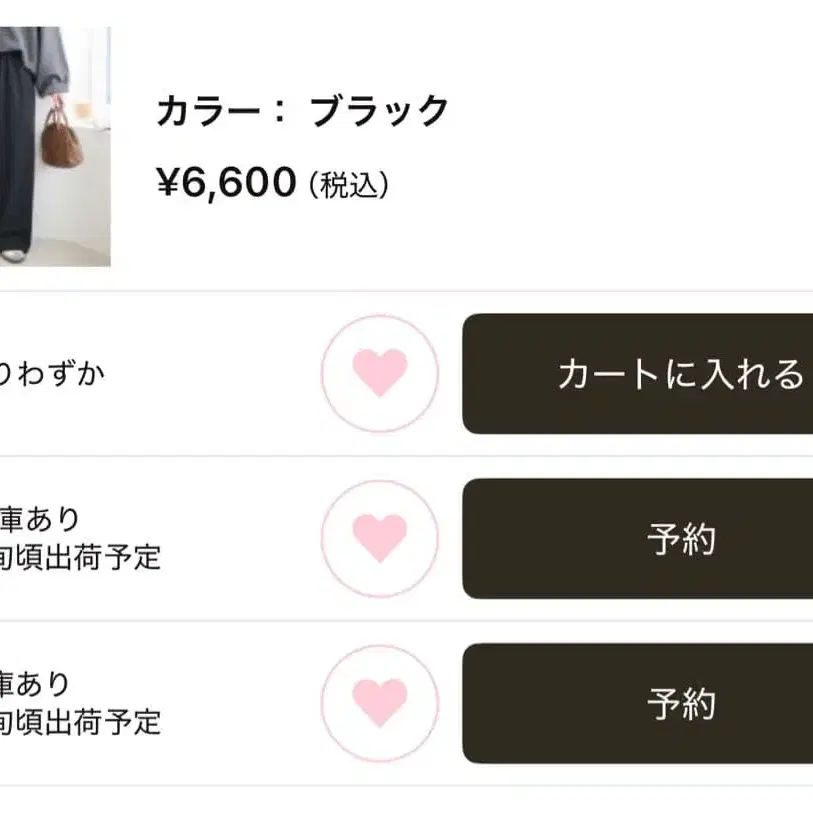This screenshot has height=813, width=813.
Task: Click the brown handbag in the product photo
Action: [x=62, y=140]
